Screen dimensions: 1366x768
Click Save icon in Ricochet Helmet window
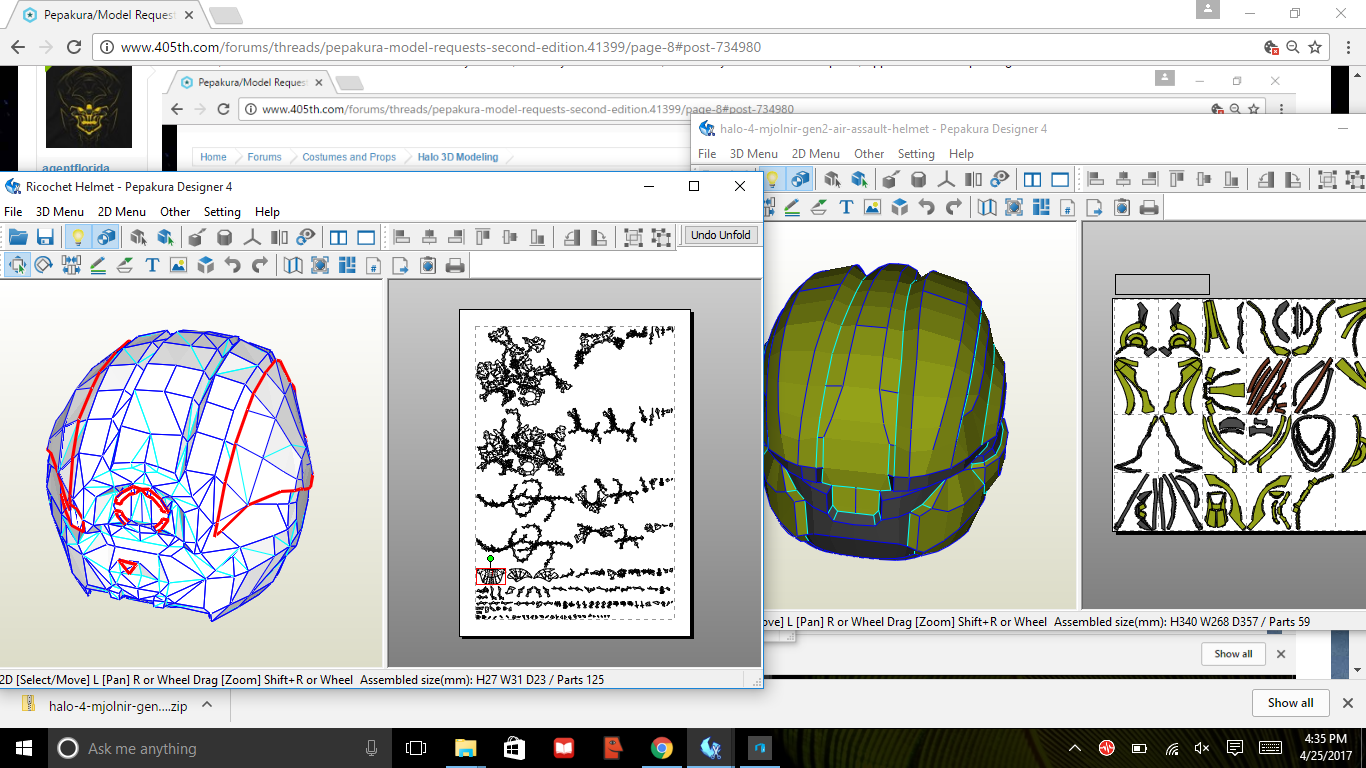click(45, 237)
